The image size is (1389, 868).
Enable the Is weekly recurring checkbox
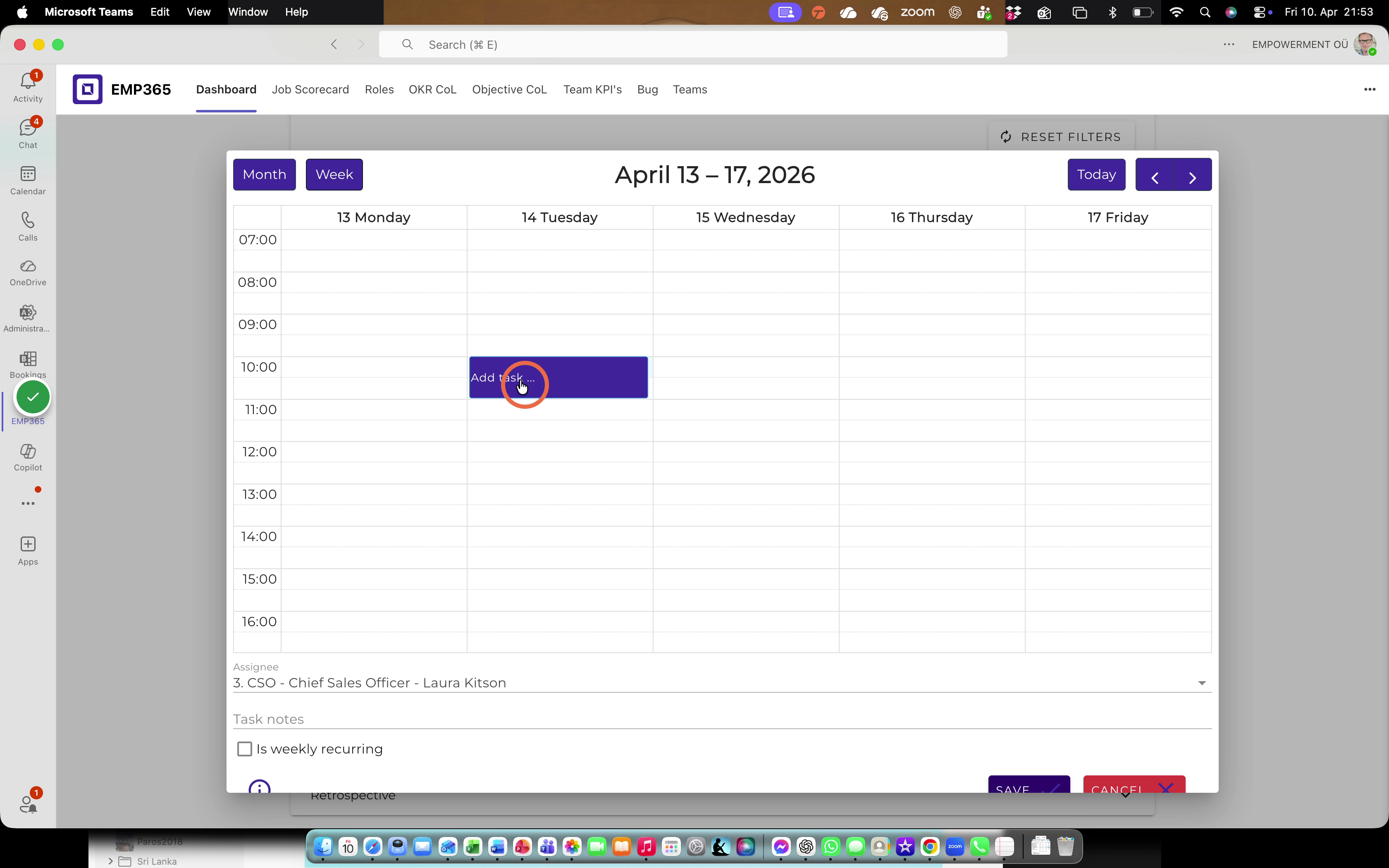[x=244, y=749]
